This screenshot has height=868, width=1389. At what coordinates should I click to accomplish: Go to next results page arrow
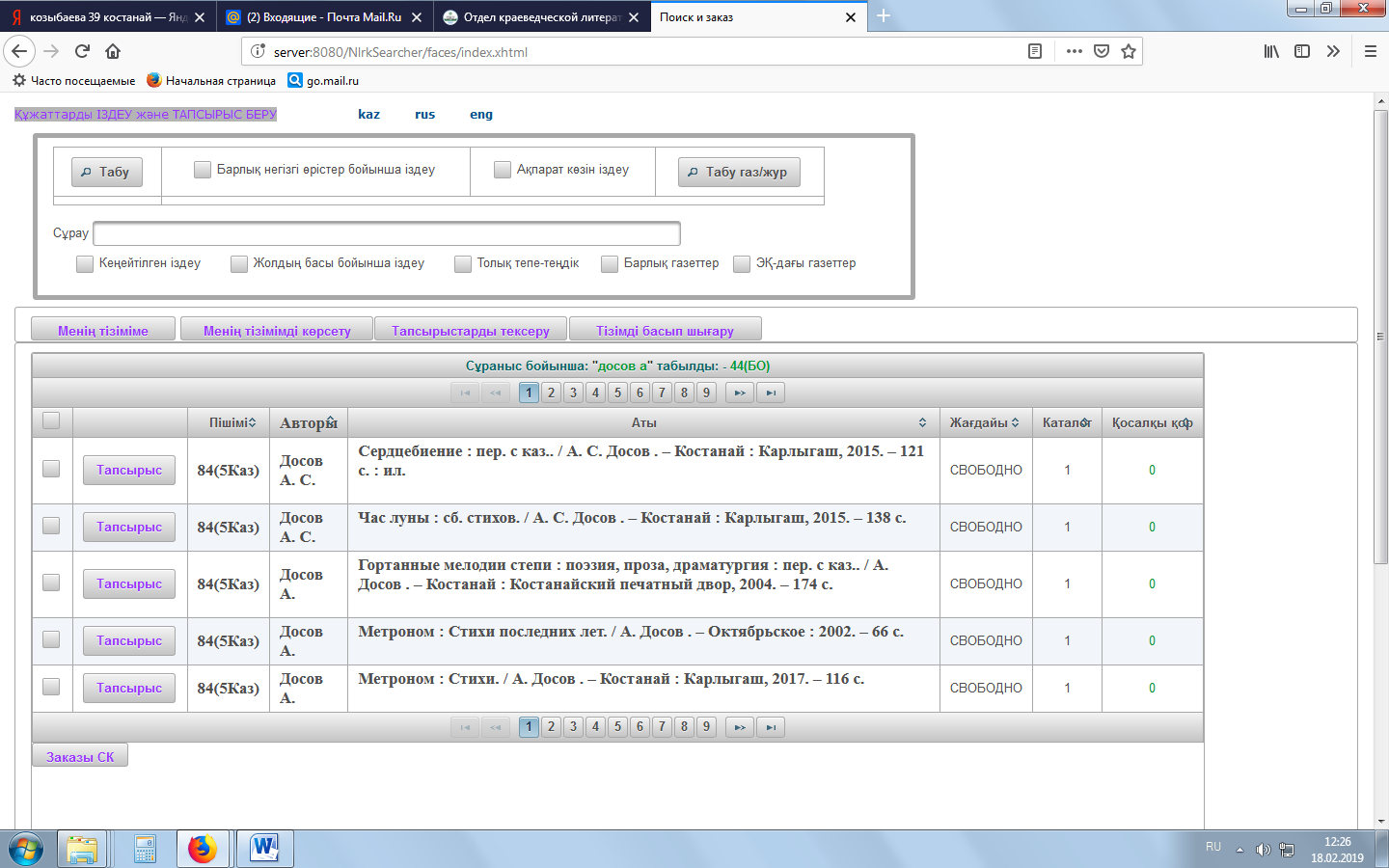[739, 393]
